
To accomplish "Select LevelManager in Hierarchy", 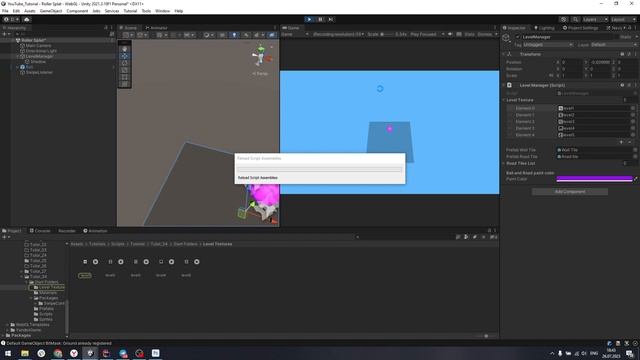I will pos(39,56).
